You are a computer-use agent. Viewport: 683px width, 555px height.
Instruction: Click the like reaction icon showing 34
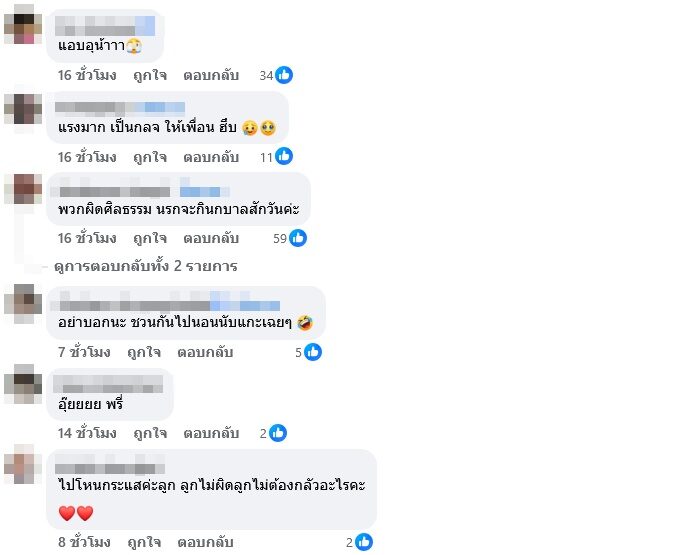[x=284, y=75]
